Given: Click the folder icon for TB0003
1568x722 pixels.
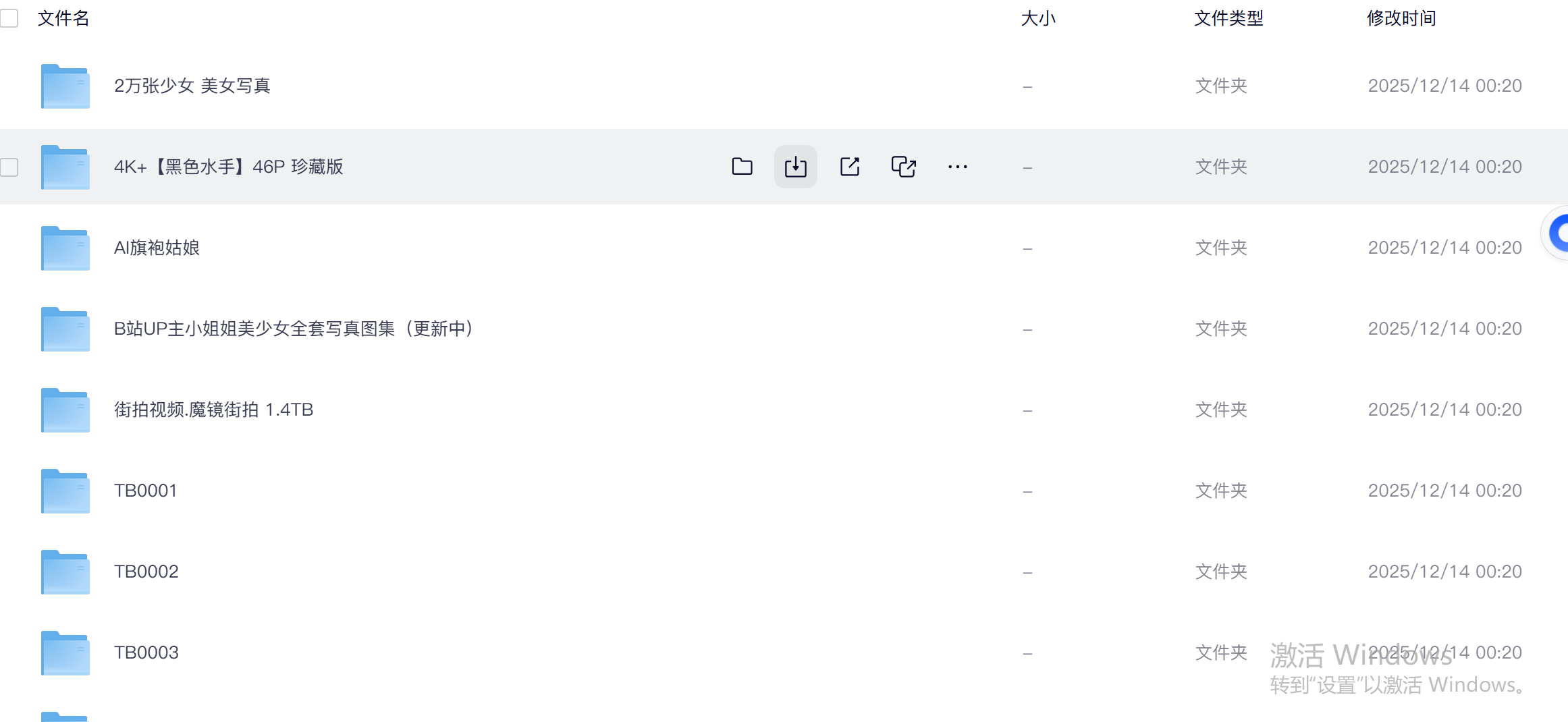Looking at the screenshot, I should tap(65, 653).
